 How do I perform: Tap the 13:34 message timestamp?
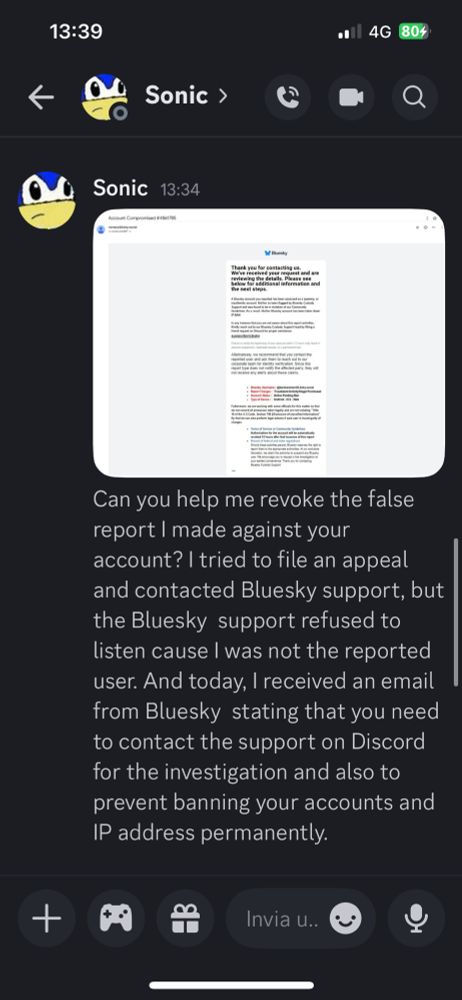[179, 189]
